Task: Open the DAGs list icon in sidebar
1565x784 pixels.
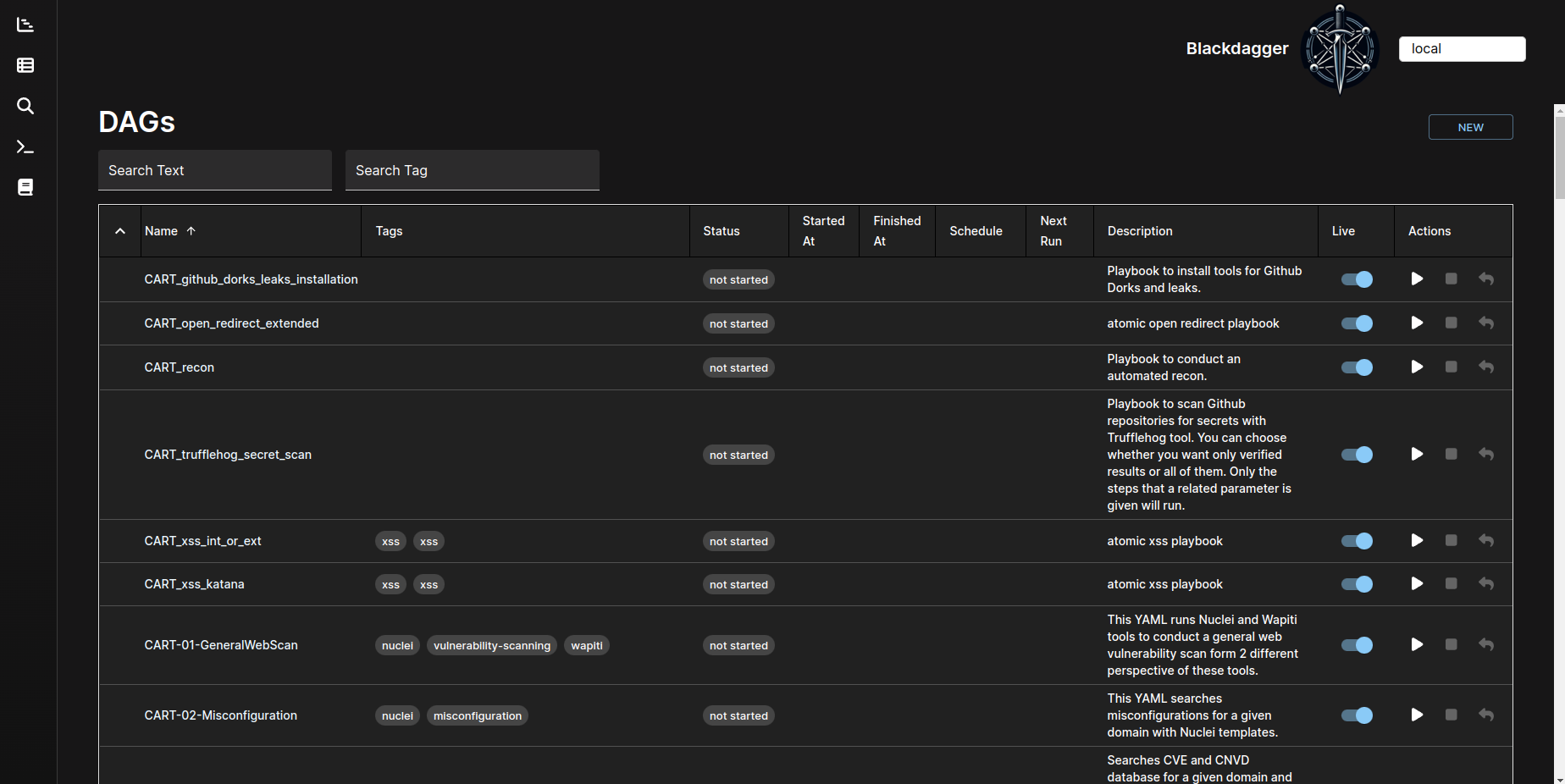Action: coord(25,65)
